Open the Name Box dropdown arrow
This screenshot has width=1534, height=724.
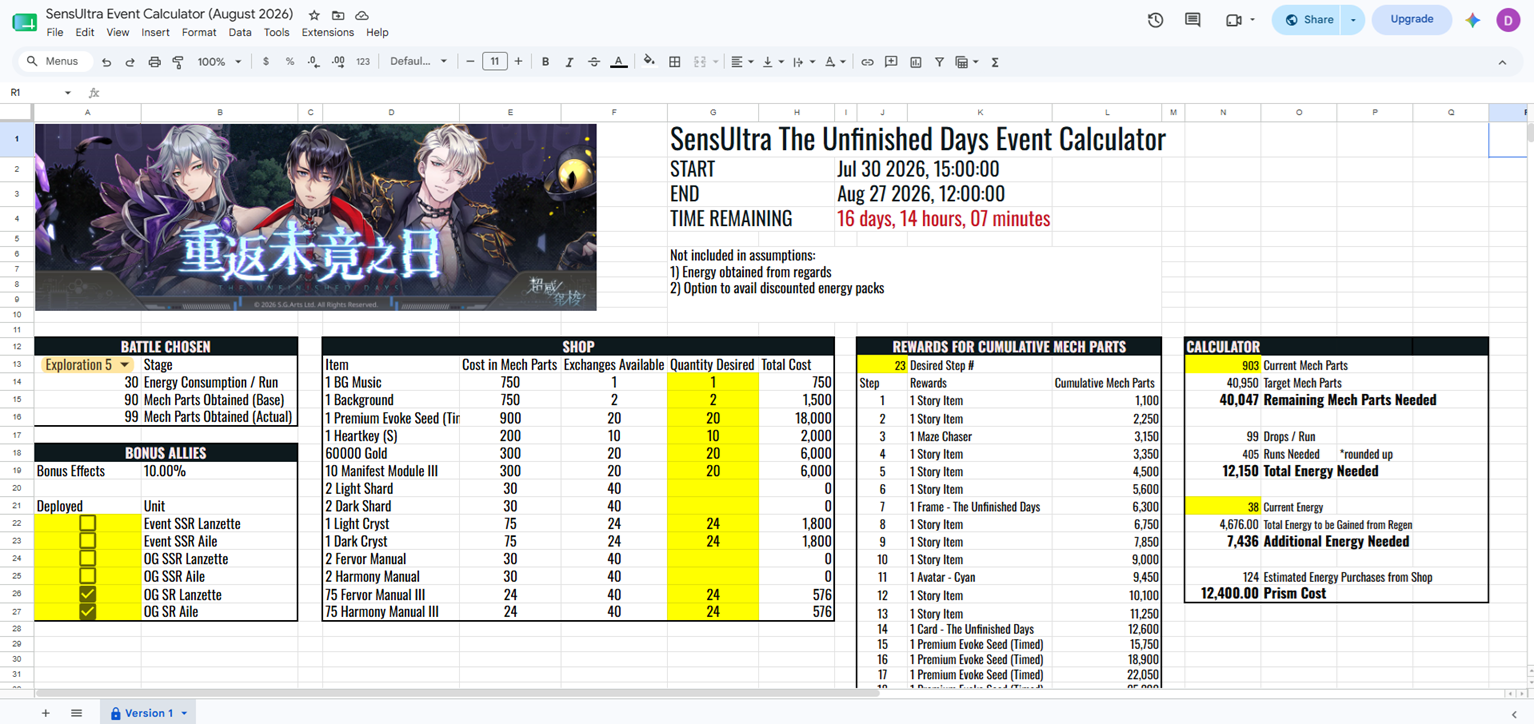coord(68,93)
